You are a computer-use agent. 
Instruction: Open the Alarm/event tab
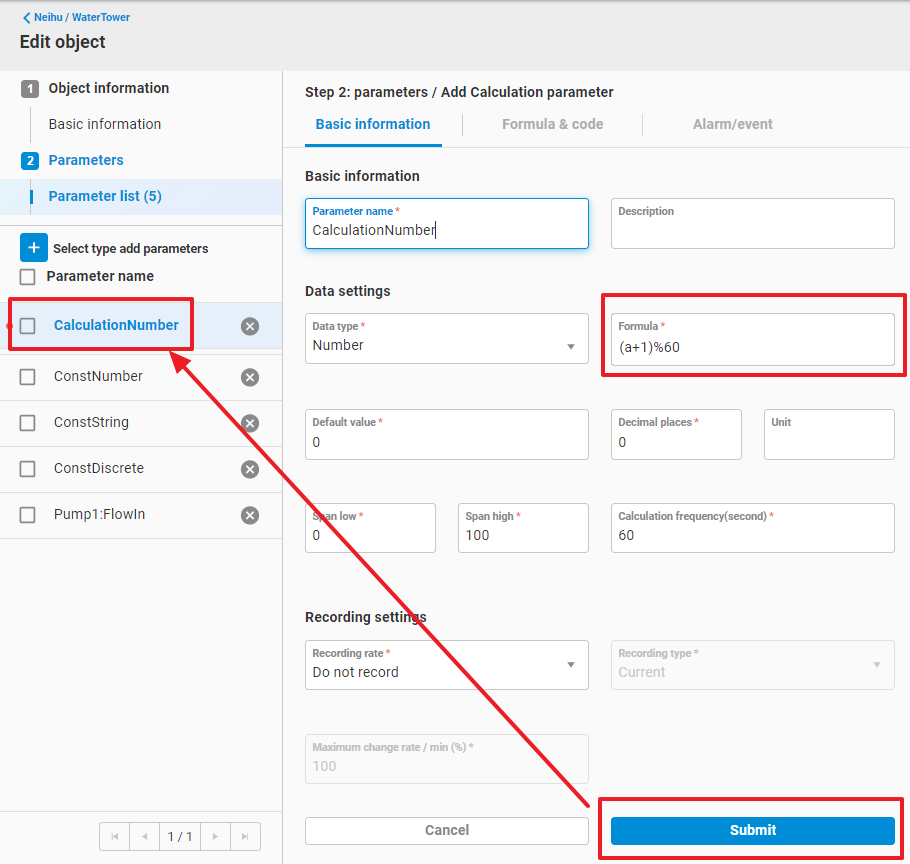[x=732, y=125]
